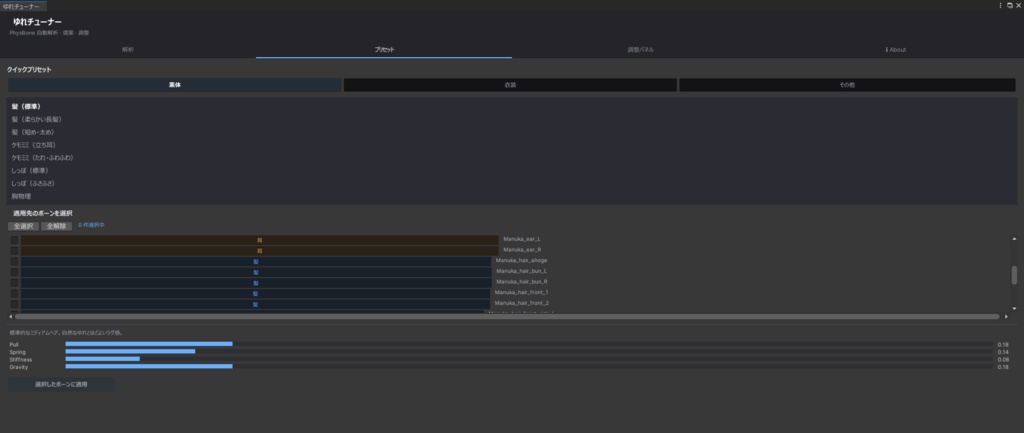Check the Manuka_hair_front_1 bone checkbox
The image size is (1024, 433).
click(14, 293)
